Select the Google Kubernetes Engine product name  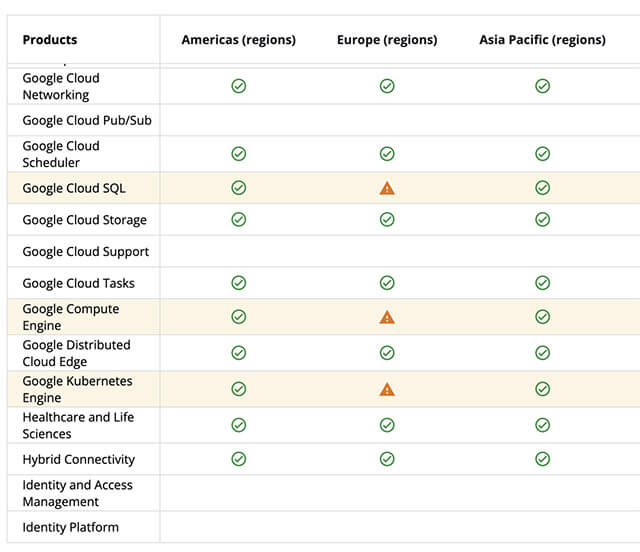pyautogui.click(x=77, y=389)
